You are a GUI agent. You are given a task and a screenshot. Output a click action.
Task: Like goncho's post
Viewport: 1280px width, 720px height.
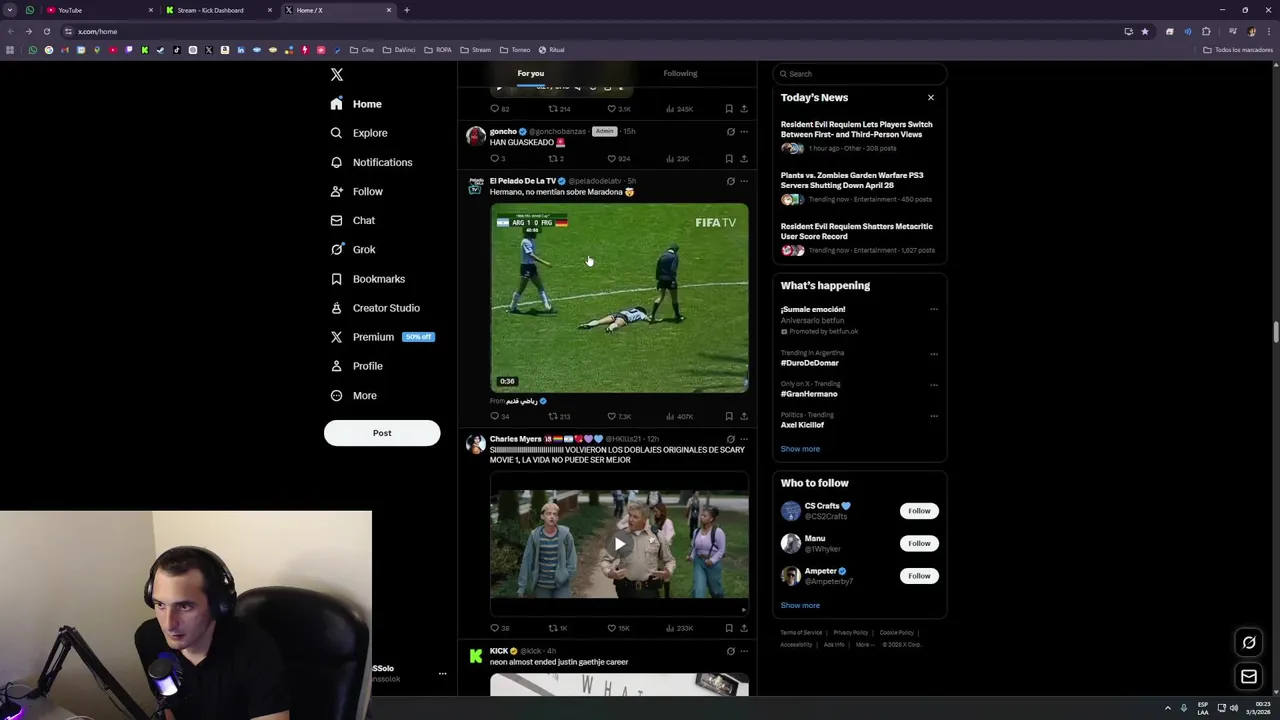click(x=619, y=159)
